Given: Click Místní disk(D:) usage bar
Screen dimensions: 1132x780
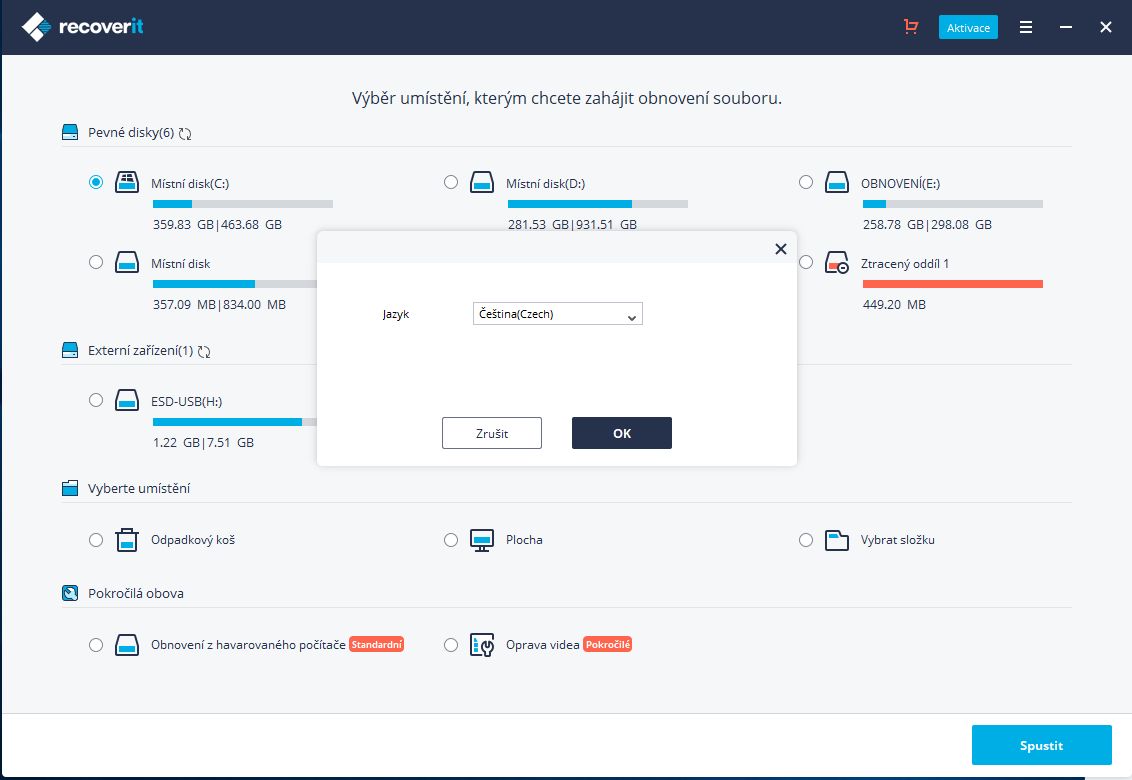Looking at the screenshot, I should (598, 204).
